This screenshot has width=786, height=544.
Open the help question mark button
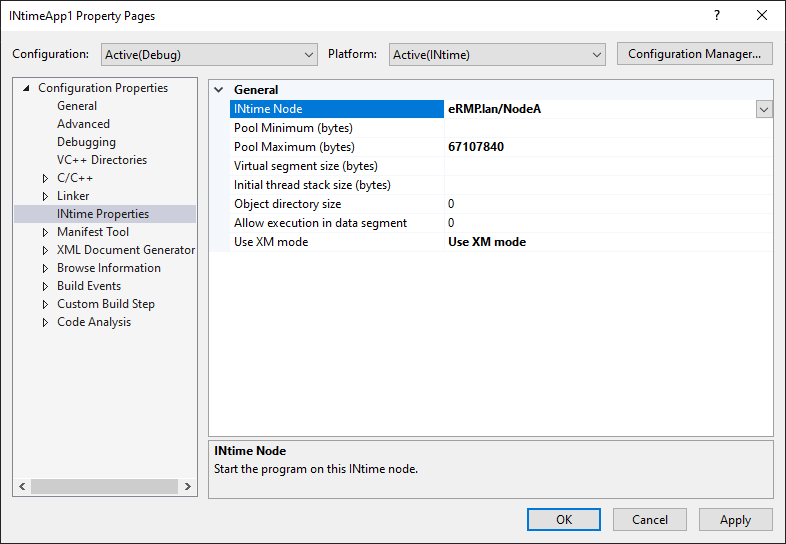click(x=717, y=16)
